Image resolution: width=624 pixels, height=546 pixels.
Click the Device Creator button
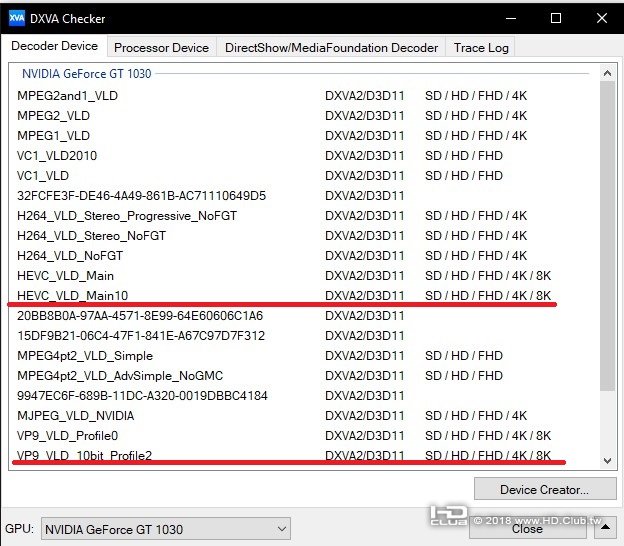pos(545,489)
